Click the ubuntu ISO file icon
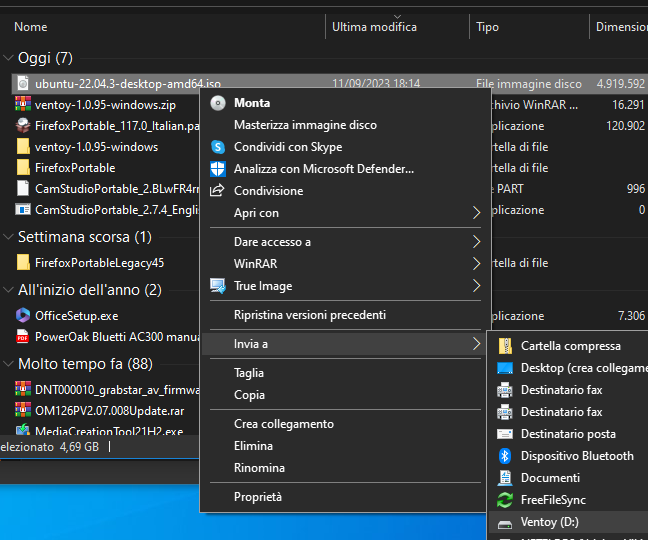Screen dimensions: 648x540 tap(23, 83)
